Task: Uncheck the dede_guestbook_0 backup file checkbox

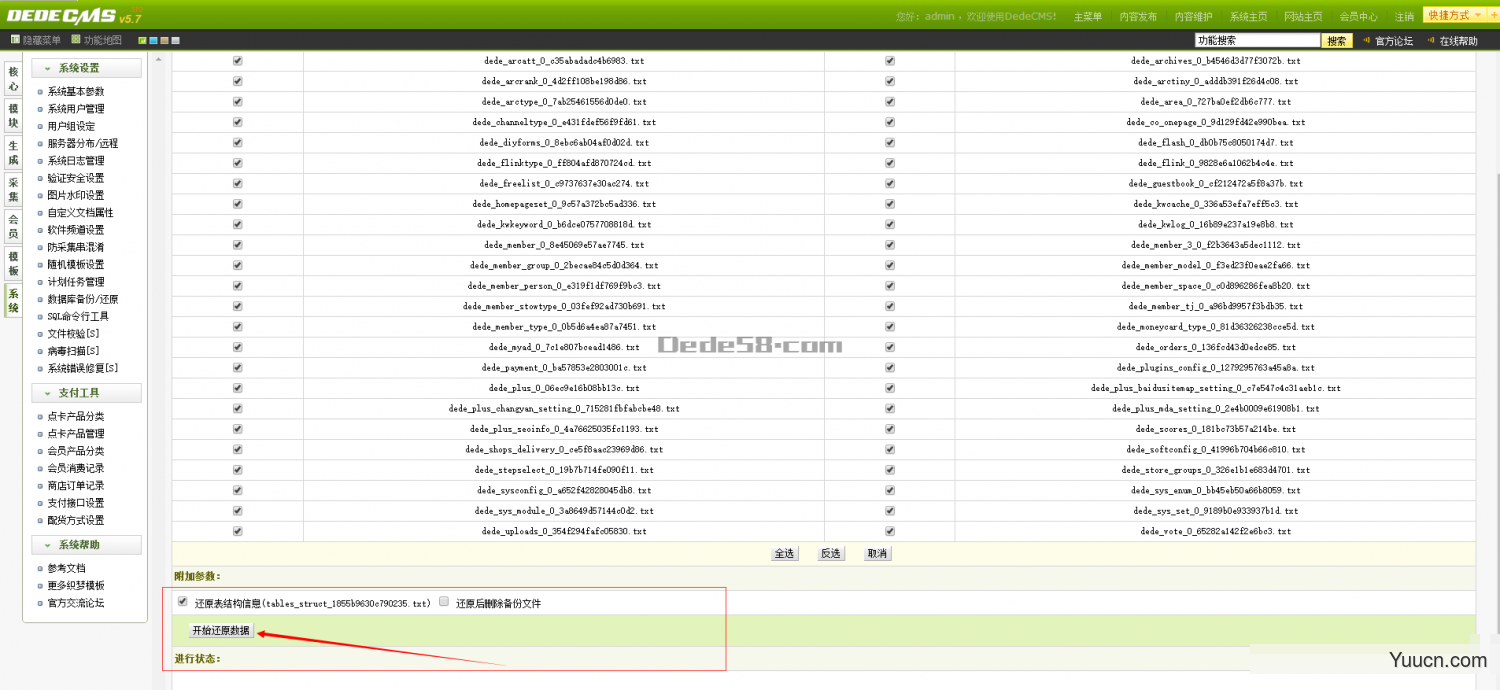Action: [890, 183]
